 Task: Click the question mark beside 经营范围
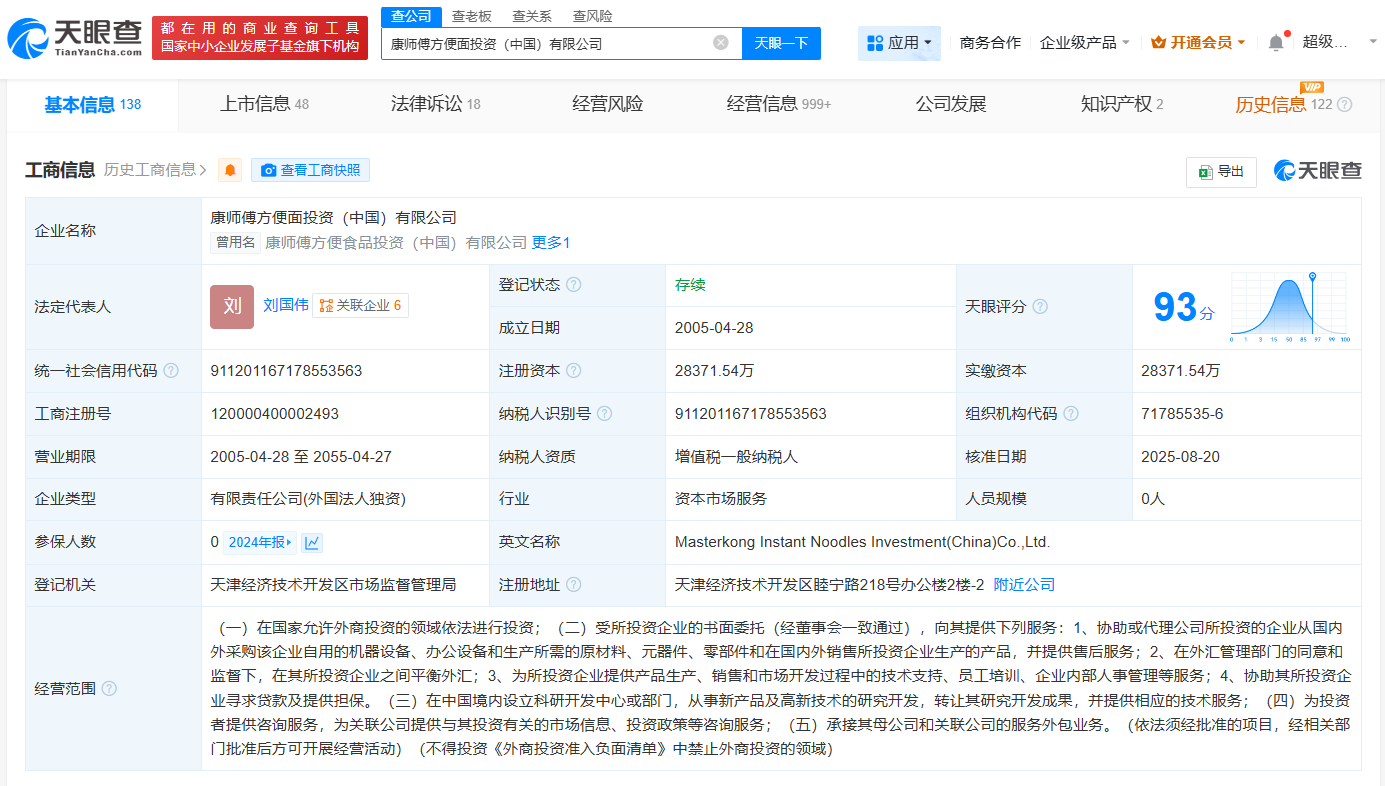tap(107, 688)
